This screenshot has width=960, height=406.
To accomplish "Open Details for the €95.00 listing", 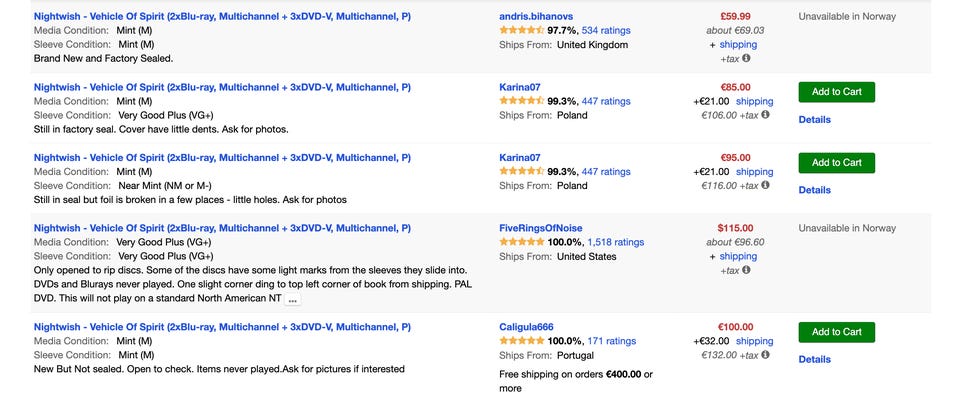I will [814, 190].
